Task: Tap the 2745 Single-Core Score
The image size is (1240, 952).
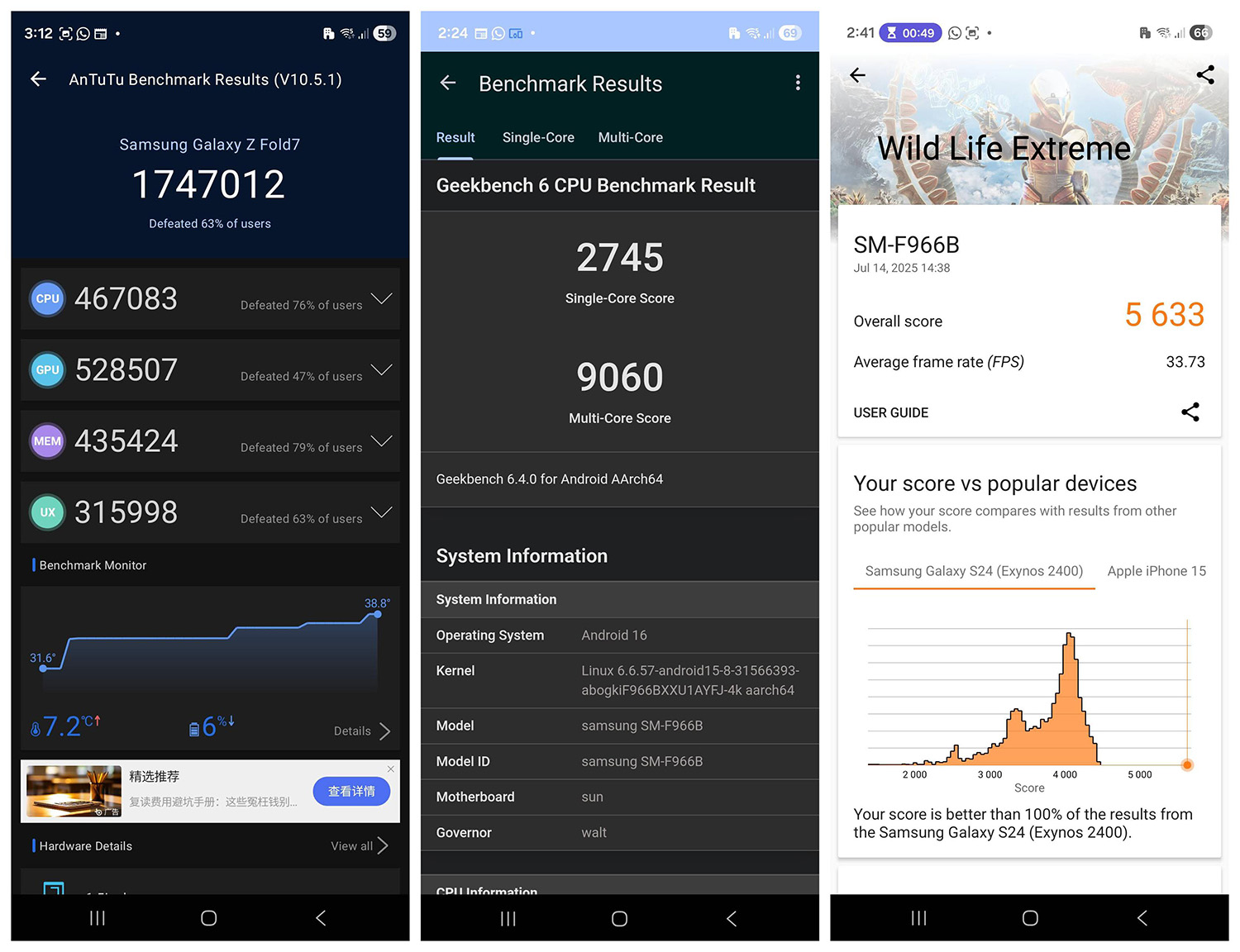Action: coord(620,257)
